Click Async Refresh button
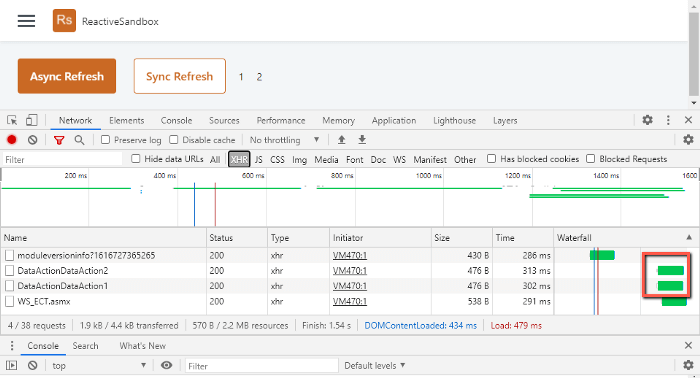Screen dimensions: 700x378 point(67,76)
